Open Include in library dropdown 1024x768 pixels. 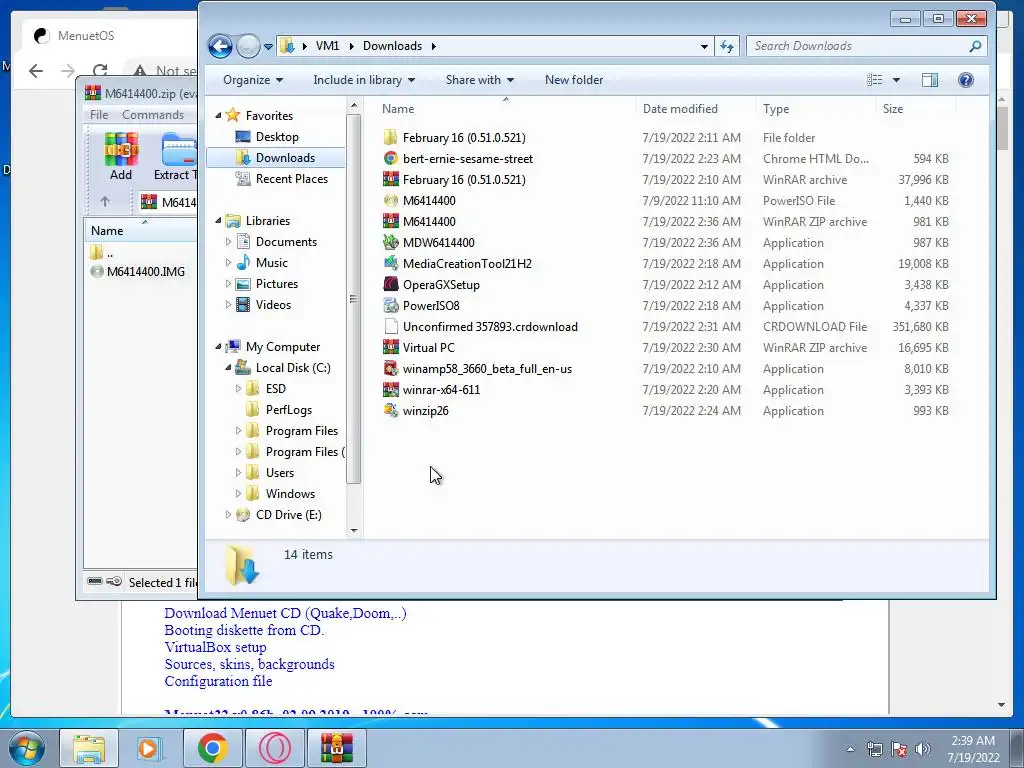(364, 80)
